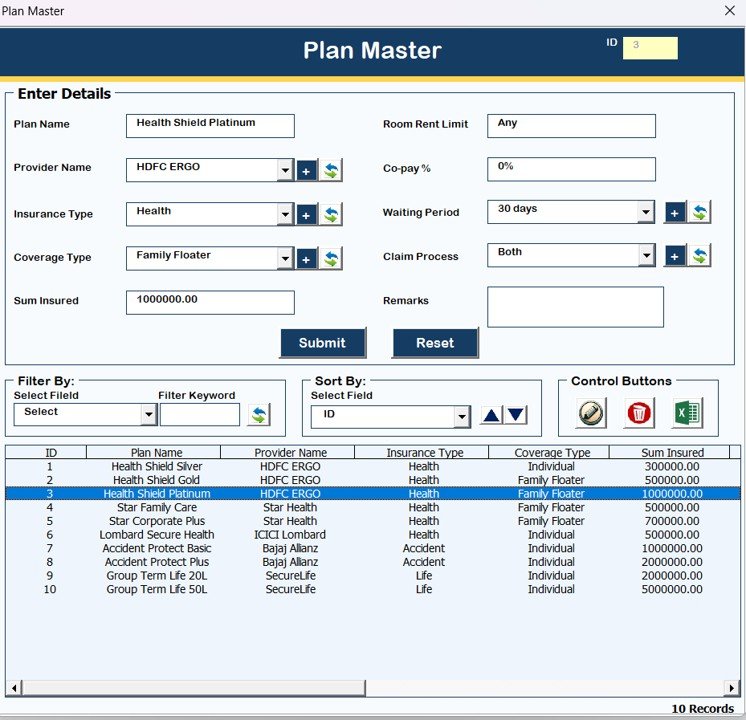Image resolution: width=746 pixels, height=720 pixels.
Task: Select the Star Family Care row
Action: click(x=156, y=508)
